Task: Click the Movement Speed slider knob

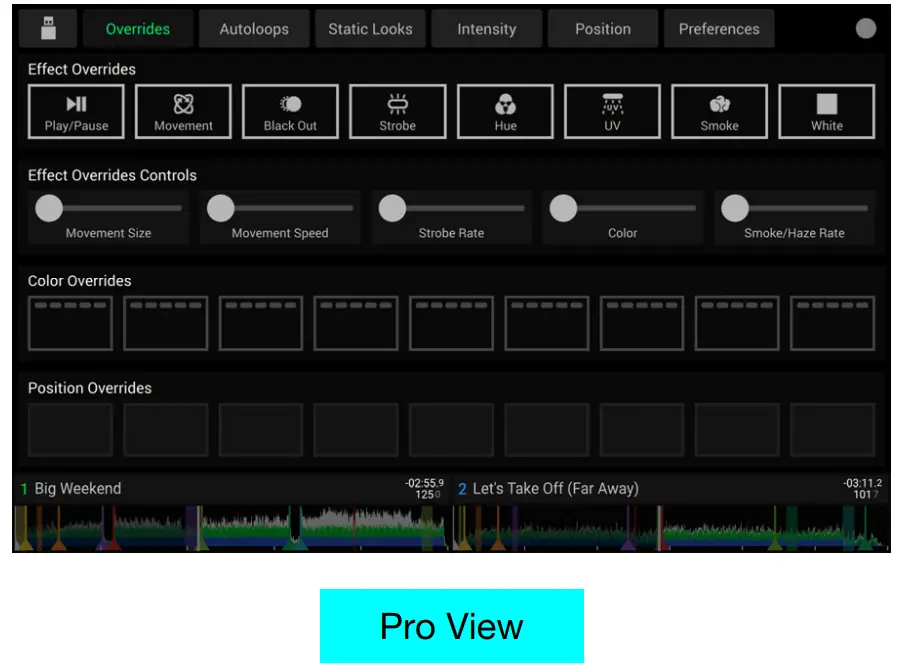Action: point(221,208)
